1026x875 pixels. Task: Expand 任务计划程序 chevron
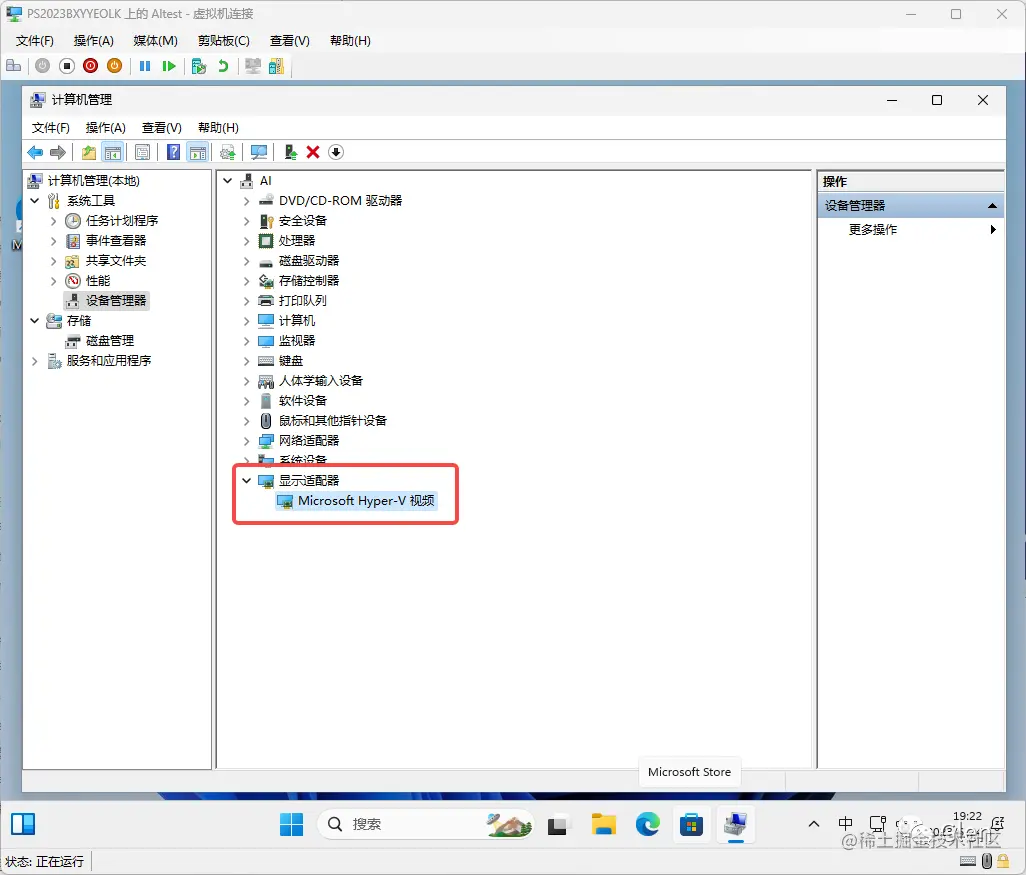click(54, 221)
